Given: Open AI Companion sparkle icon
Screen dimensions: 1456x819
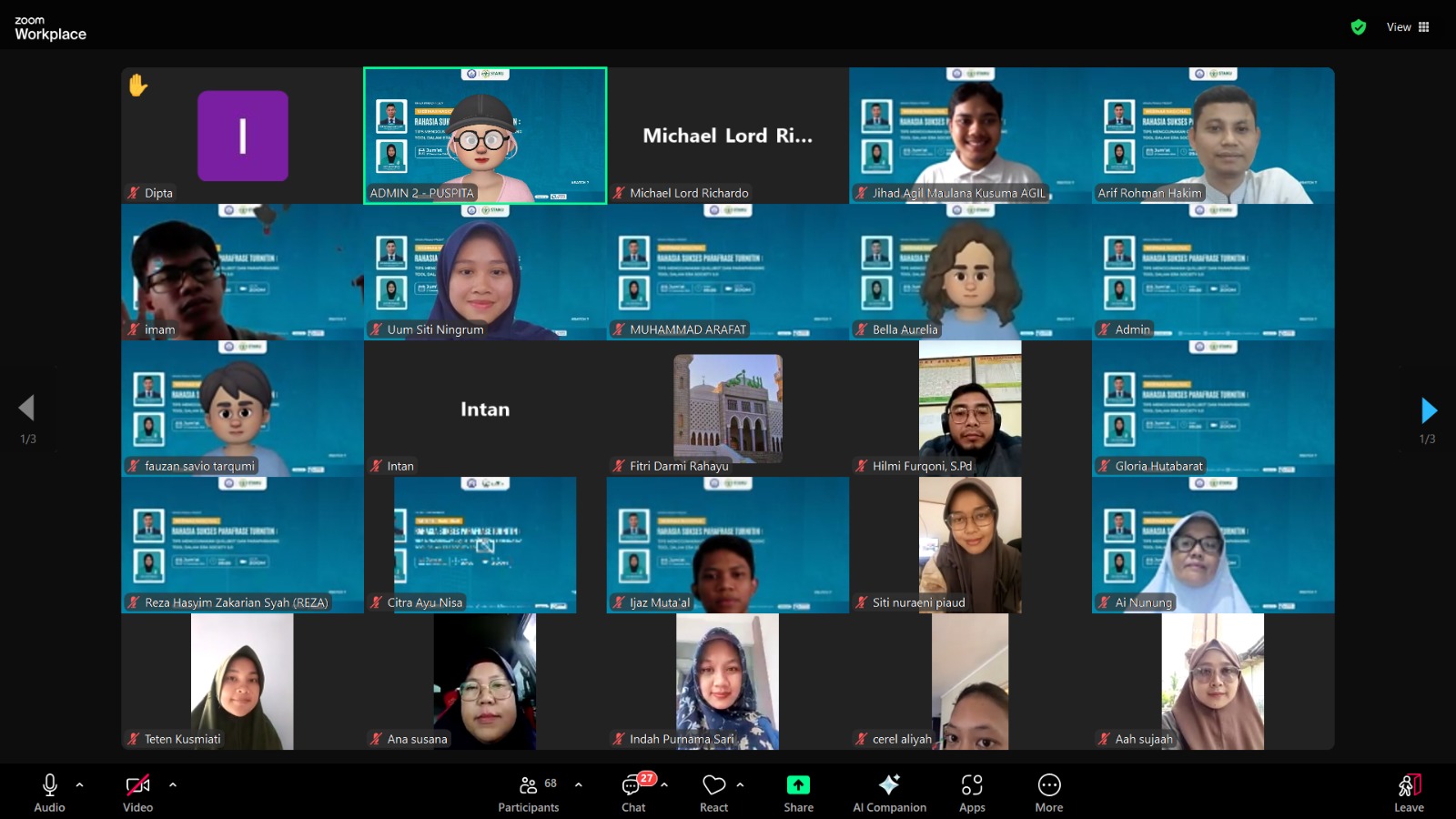Looking at the screenshot, I should point(889,785).
